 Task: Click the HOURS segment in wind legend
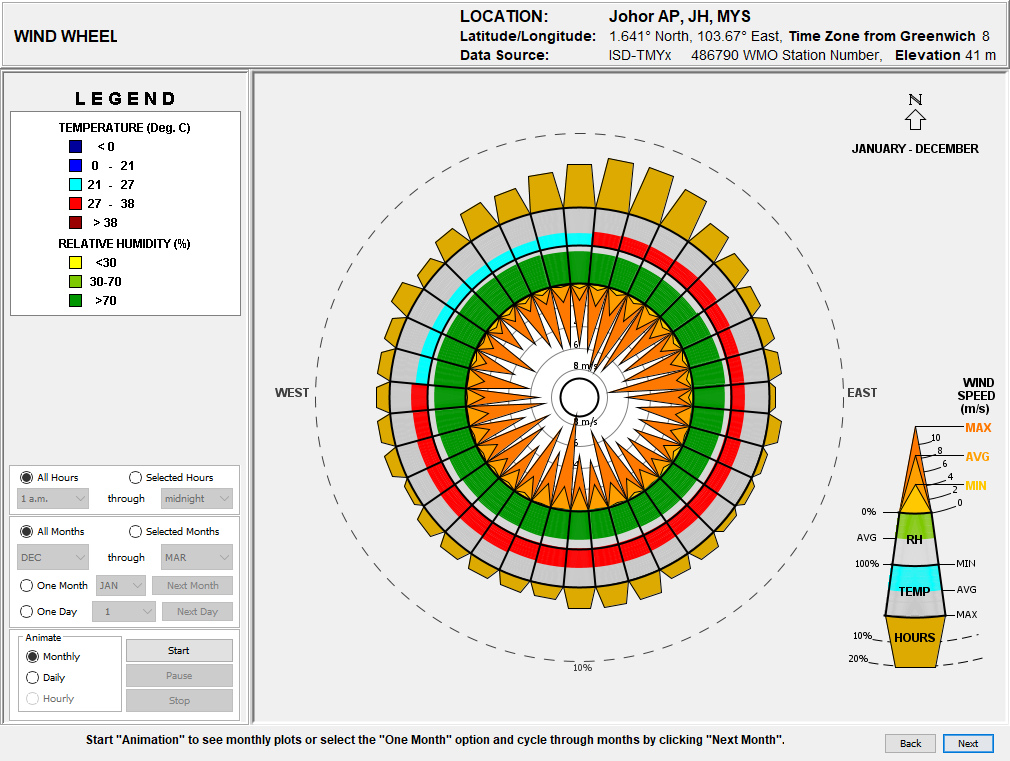tap(914, 638)
